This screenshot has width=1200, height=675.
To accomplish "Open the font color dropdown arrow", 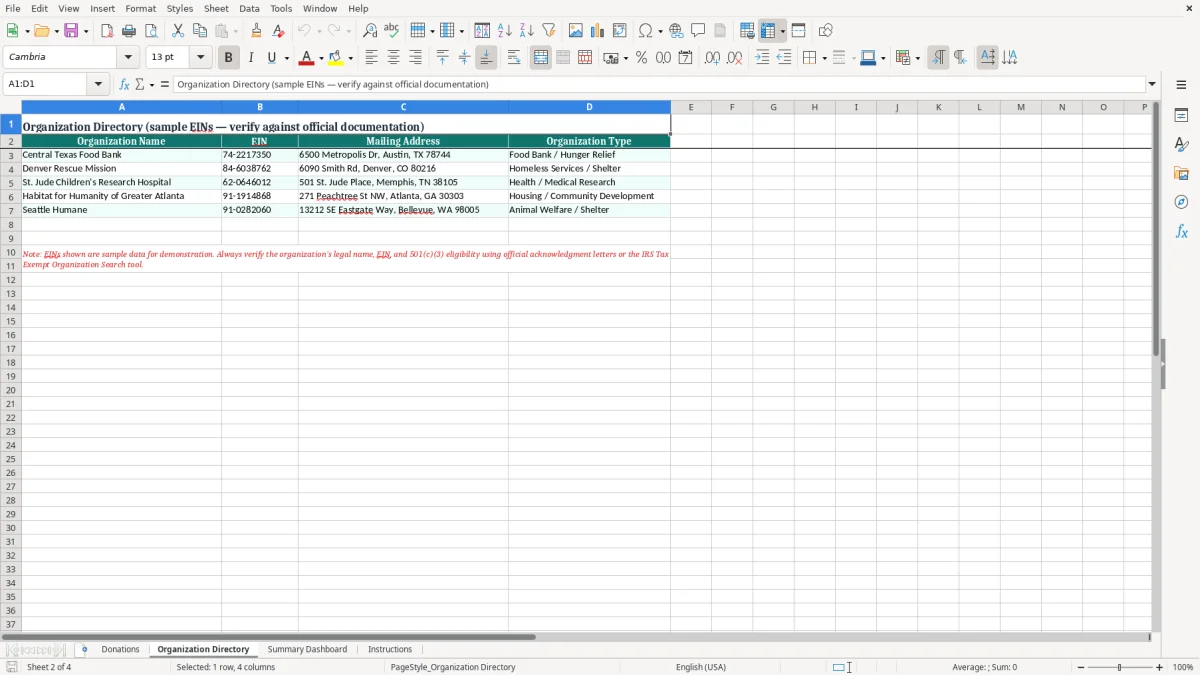I will coord(321,58).
